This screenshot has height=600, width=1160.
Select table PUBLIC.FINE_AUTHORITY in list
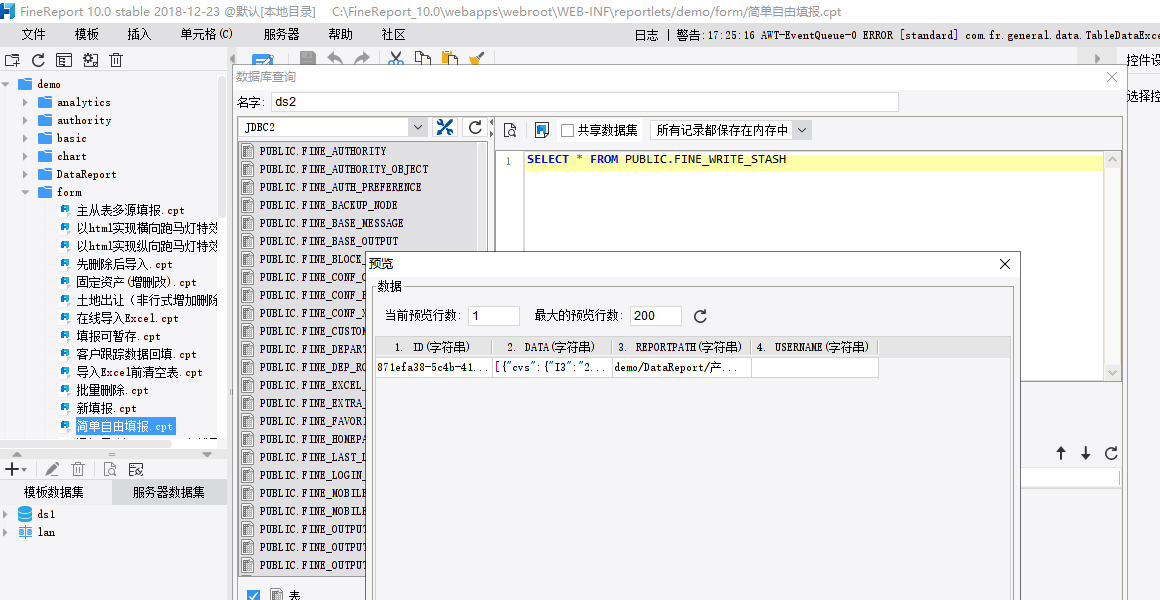[323, 151]
